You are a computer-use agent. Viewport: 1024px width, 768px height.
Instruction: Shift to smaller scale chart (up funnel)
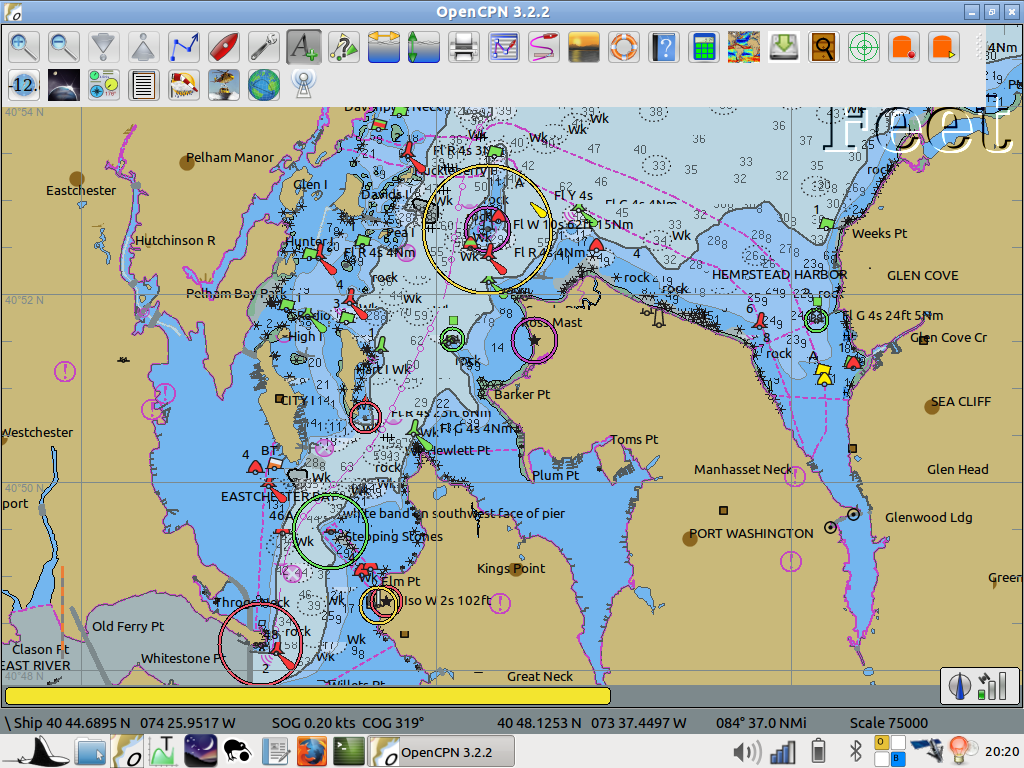coord(144,47)
